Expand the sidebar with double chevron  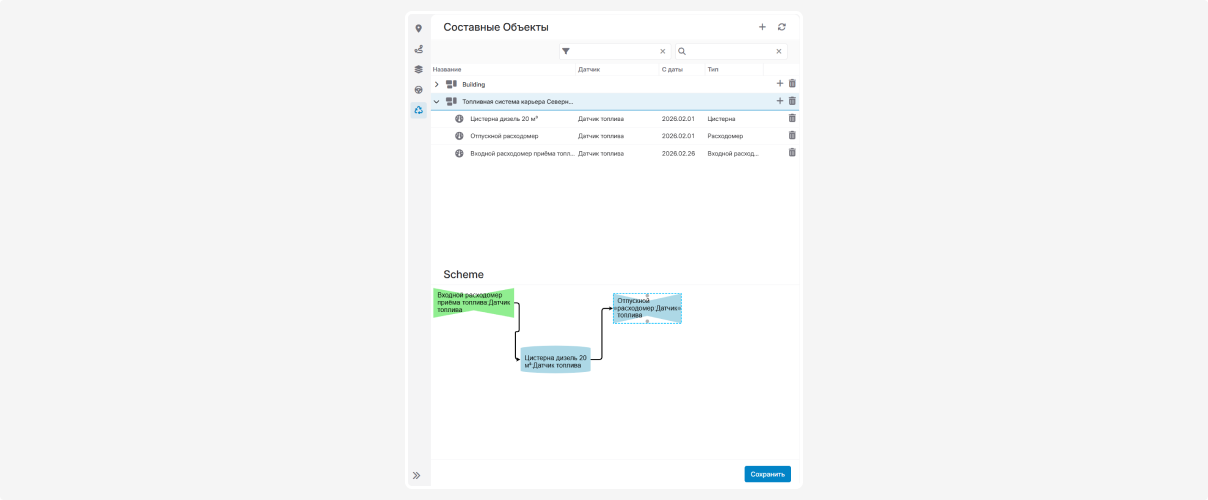(417, 475)
